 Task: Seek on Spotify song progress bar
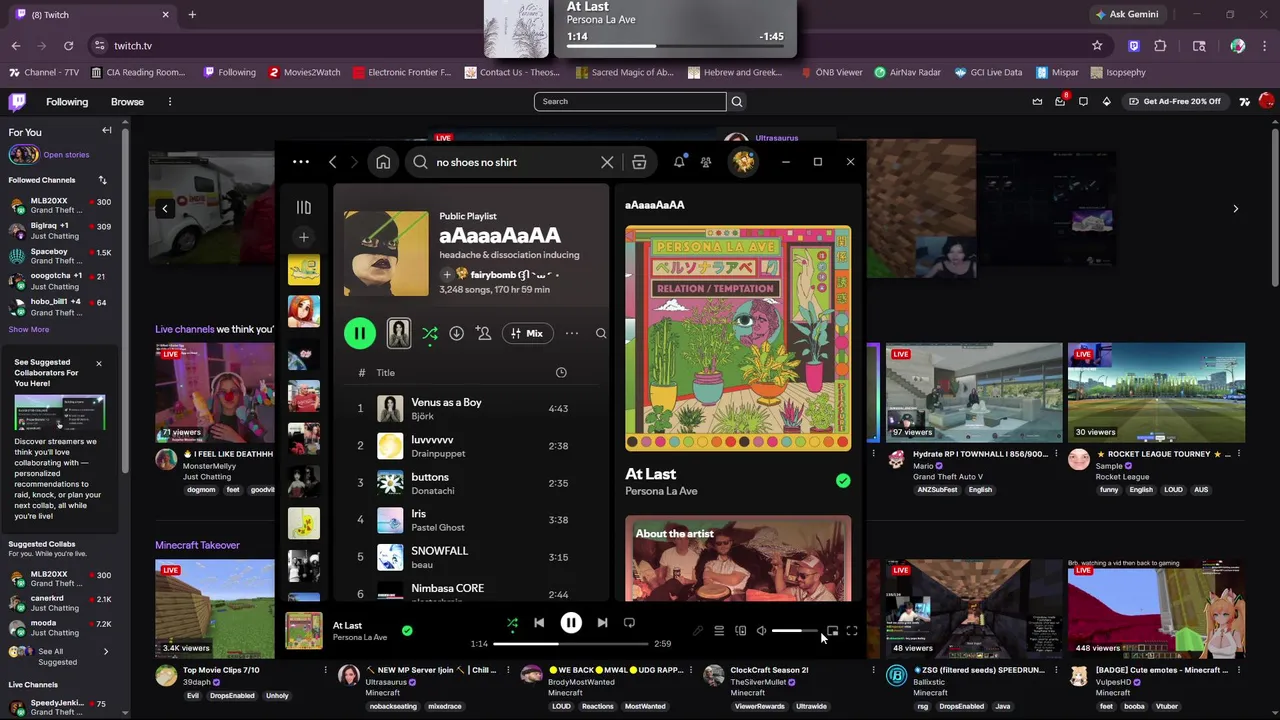click(571, 644)
